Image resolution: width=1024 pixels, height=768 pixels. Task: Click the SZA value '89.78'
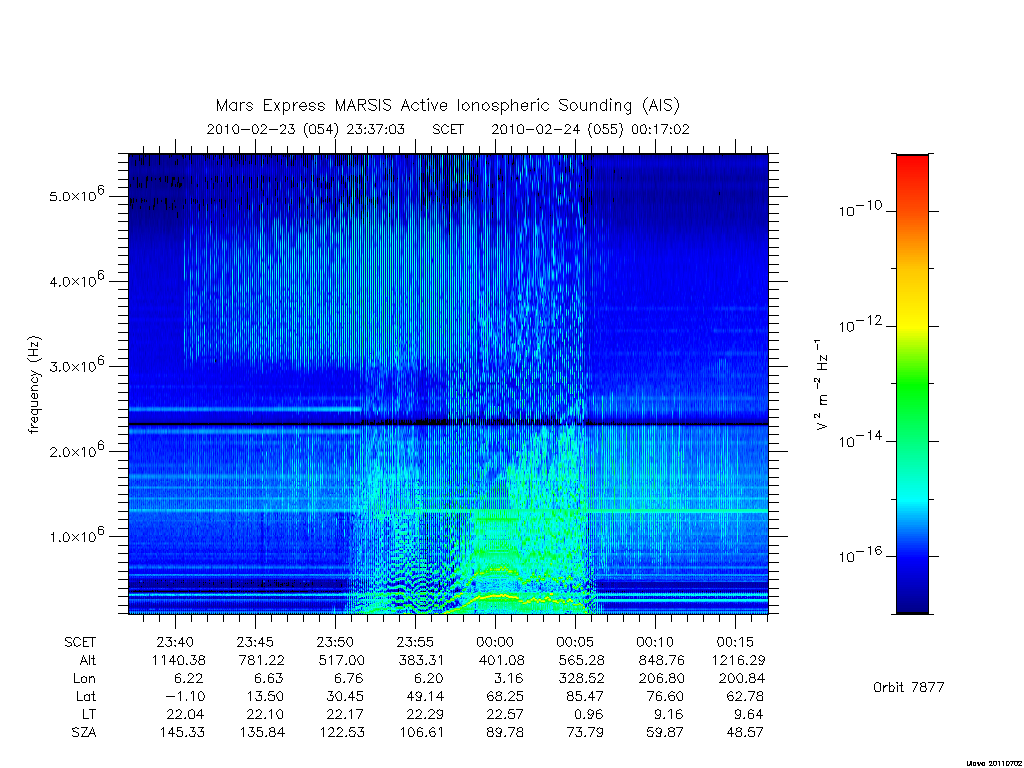505,733
